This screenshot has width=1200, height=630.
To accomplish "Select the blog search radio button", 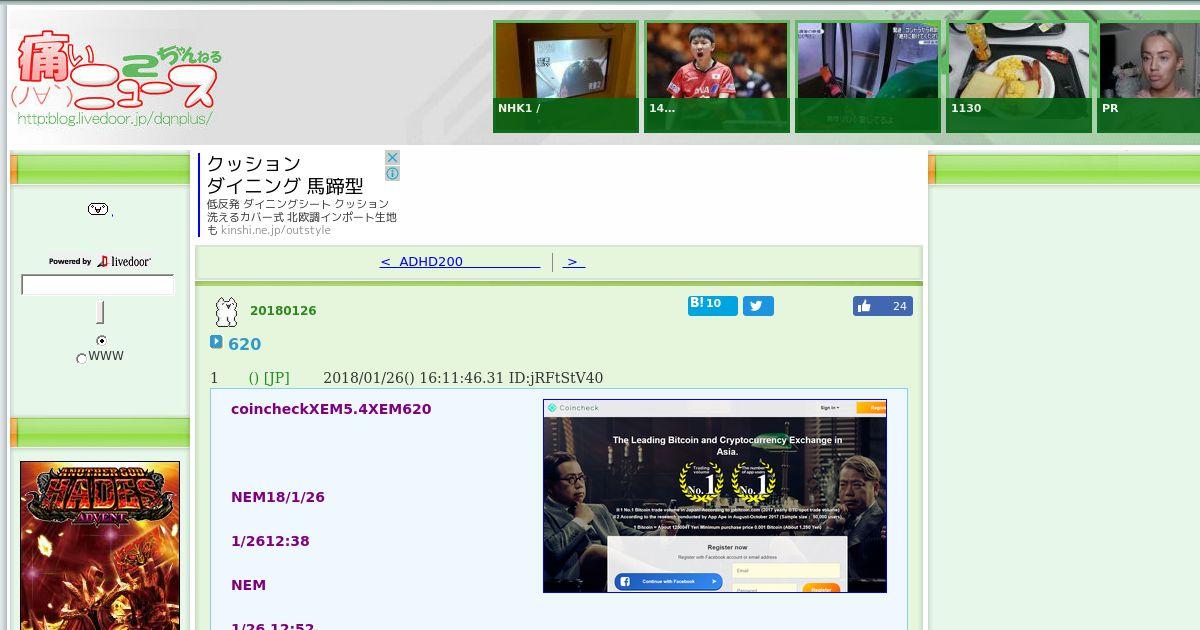I will coord(101,341).
